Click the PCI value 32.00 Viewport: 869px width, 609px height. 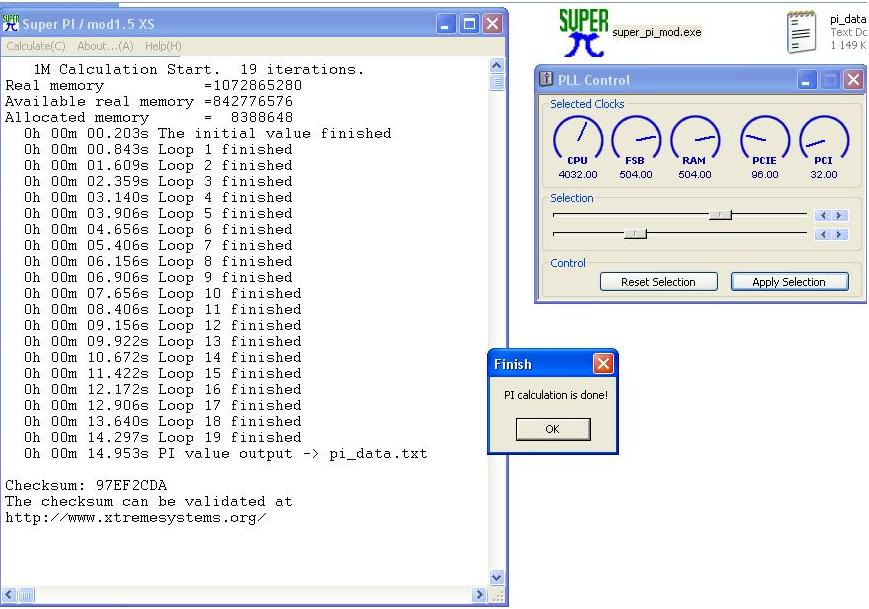point(824,175)
